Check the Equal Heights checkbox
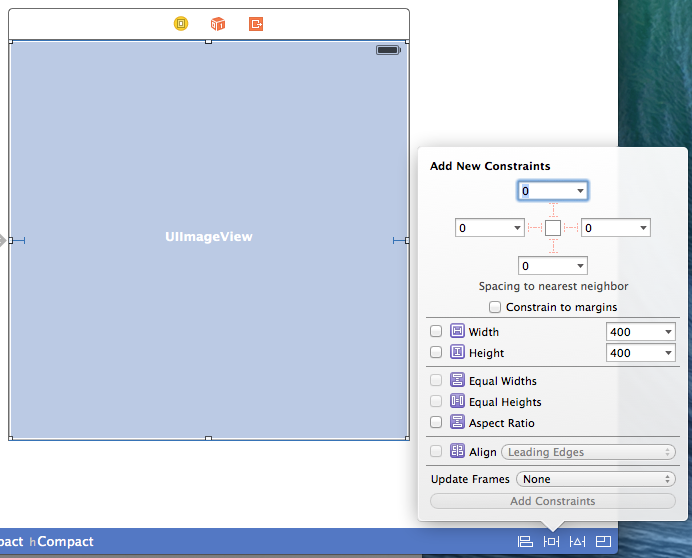692x558 pixels. [x=436, y=400]
